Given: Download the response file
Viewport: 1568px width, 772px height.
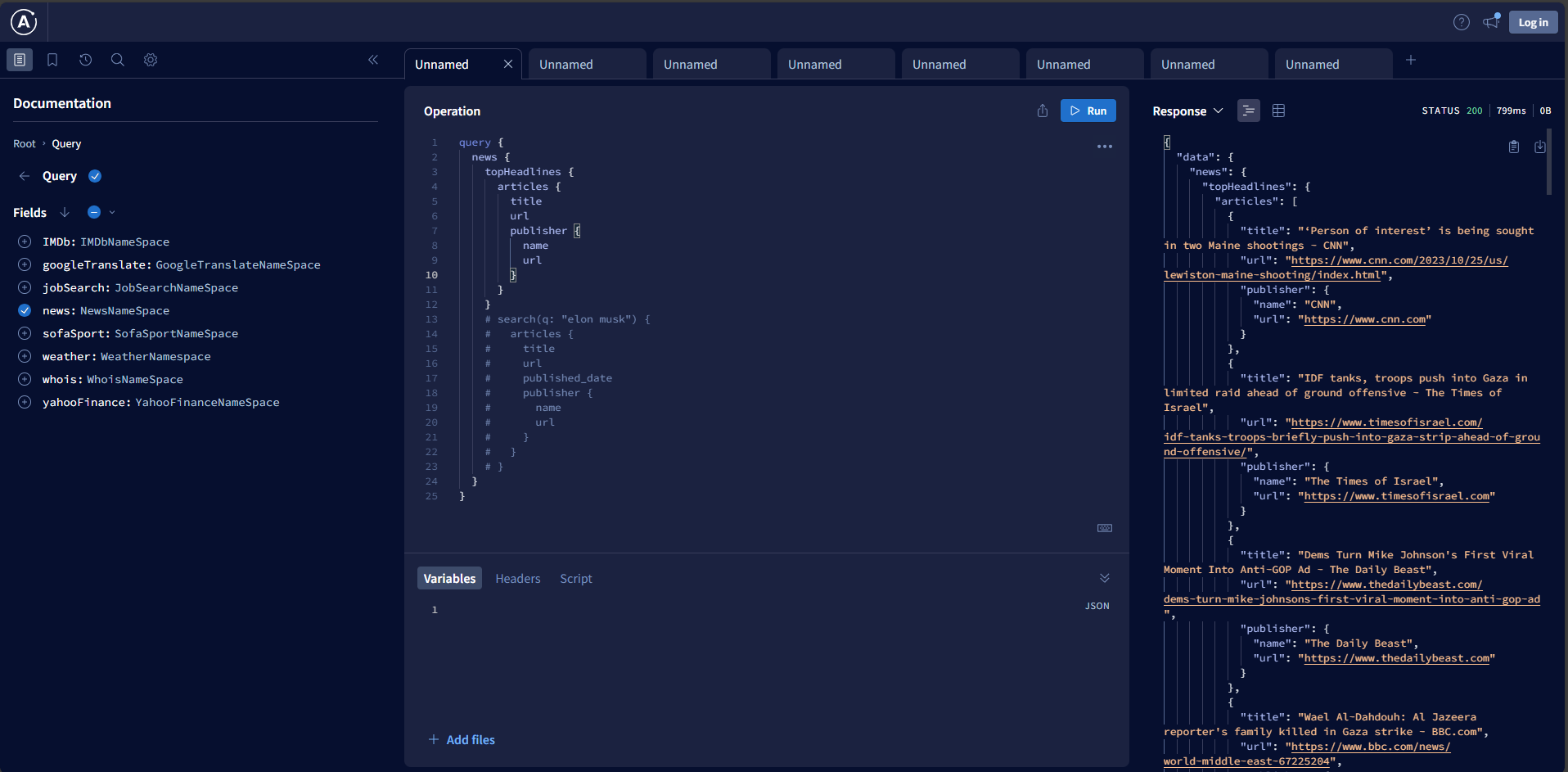Looking at the screenshot, I should 1540,147.
